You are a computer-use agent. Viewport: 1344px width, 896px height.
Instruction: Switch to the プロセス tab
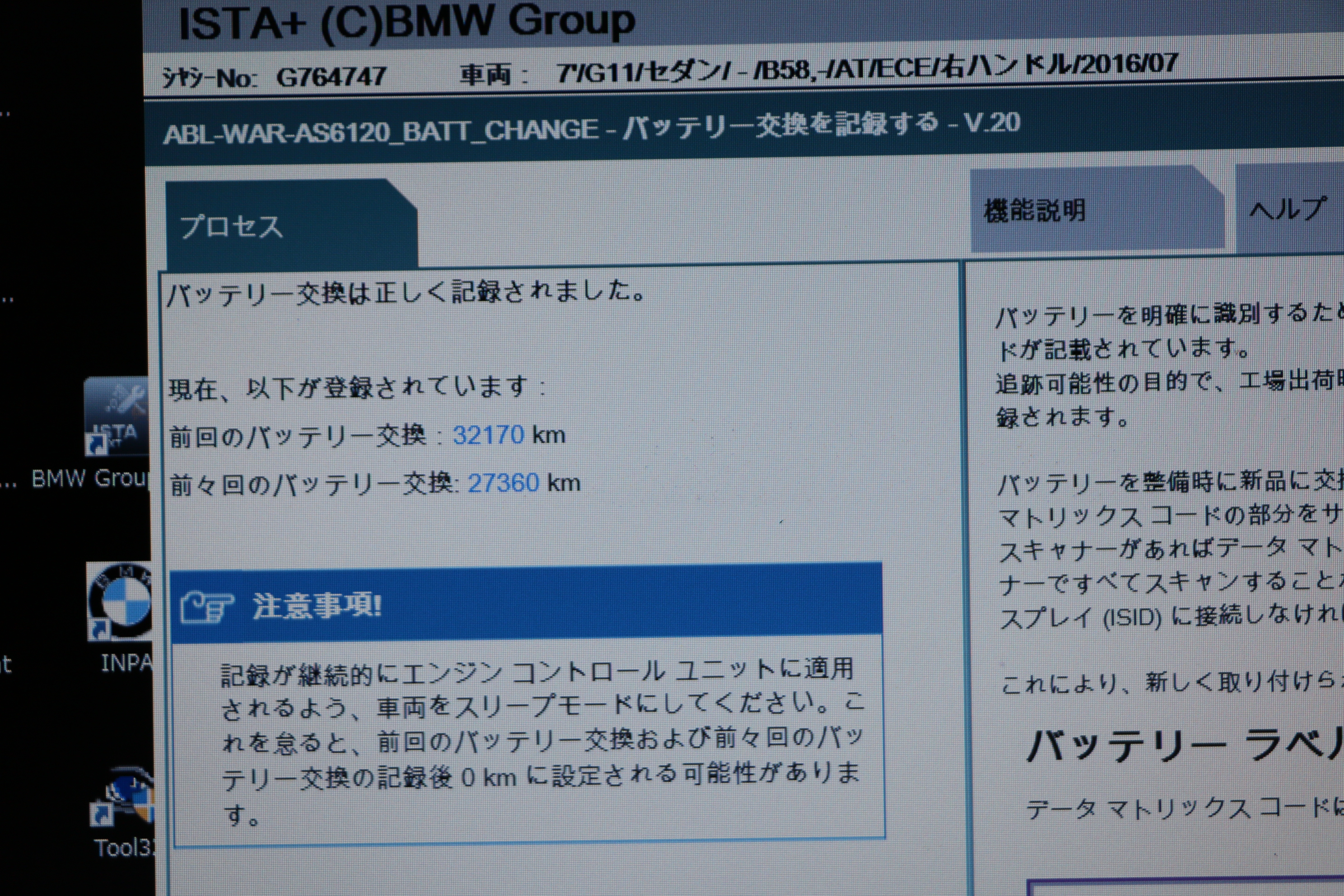[291, 225]
